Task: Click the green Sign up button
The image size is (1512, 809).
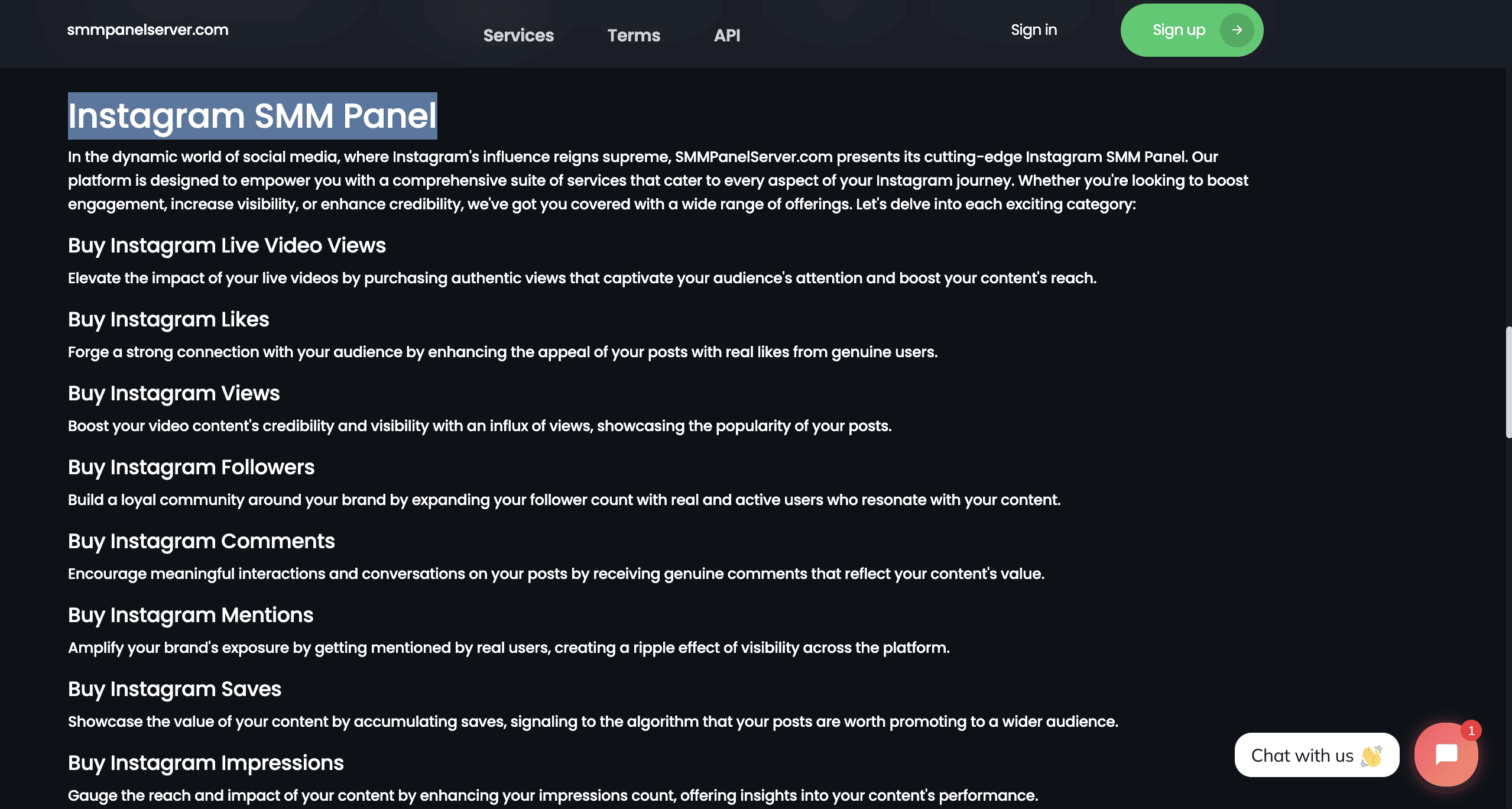Action: 1192,30
